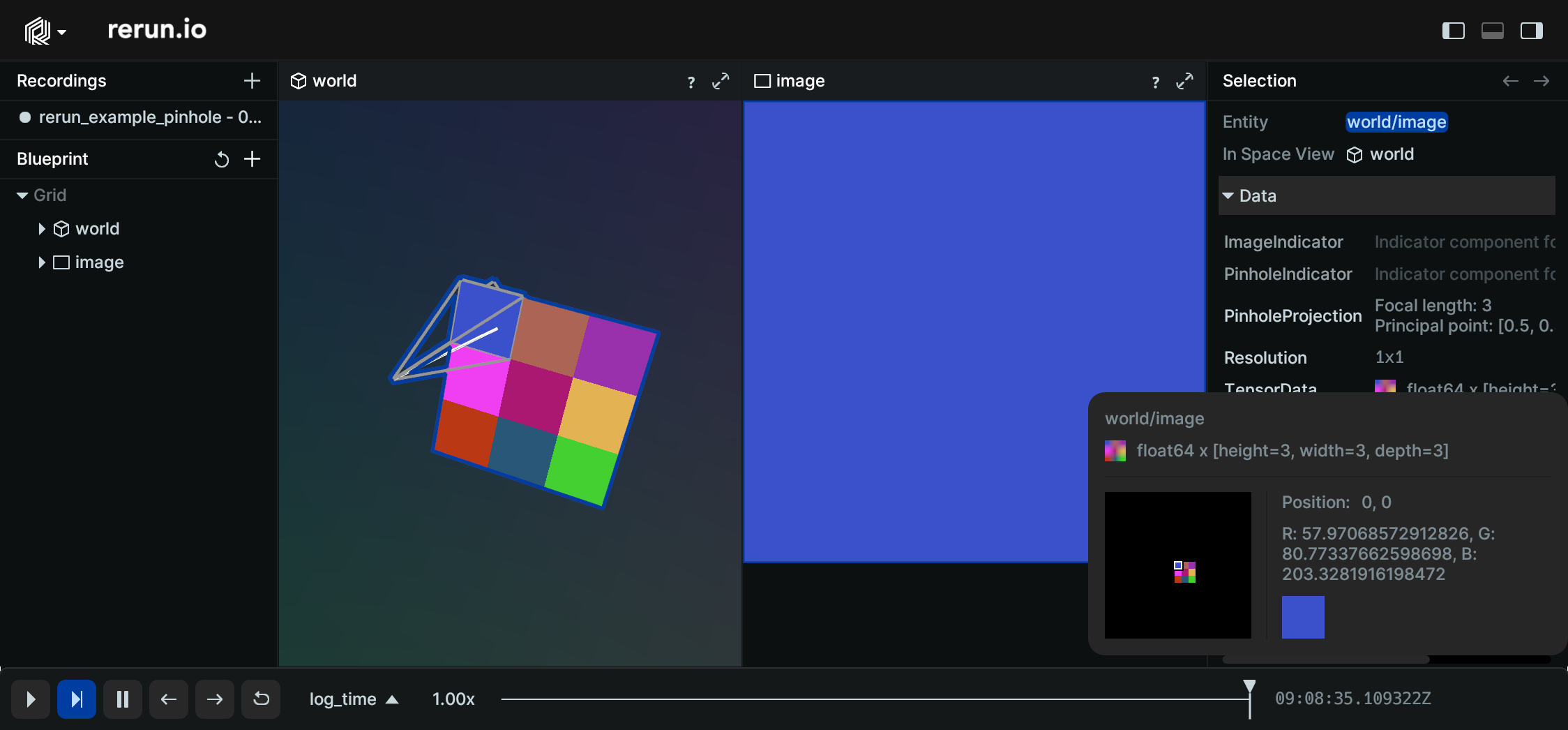Viewport: 1568px width, 730px height.
Task: Open help for the world space view
Action: [691, 82]
